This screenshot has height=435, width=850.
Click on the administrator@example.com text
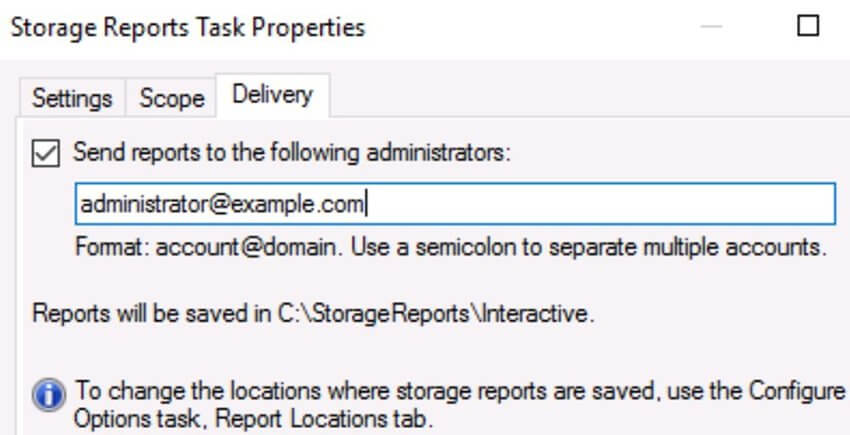pyautogui.click(x=221, y=204)
